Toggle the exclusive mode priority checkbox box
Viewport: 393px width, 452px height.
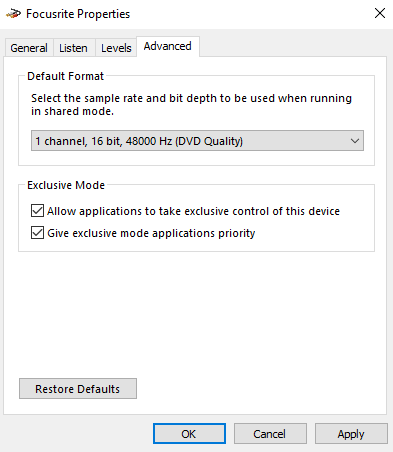point(37,233)
